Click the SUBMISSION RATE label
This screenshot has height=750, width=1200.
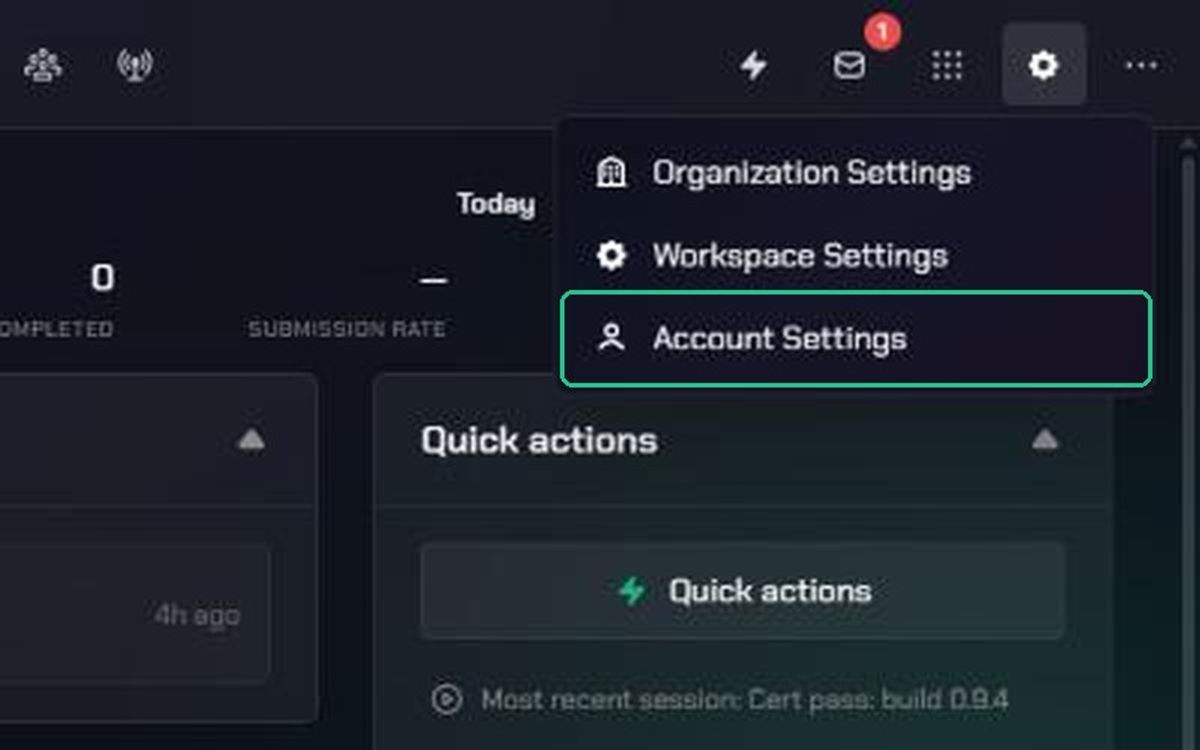[x=347, y=329]
